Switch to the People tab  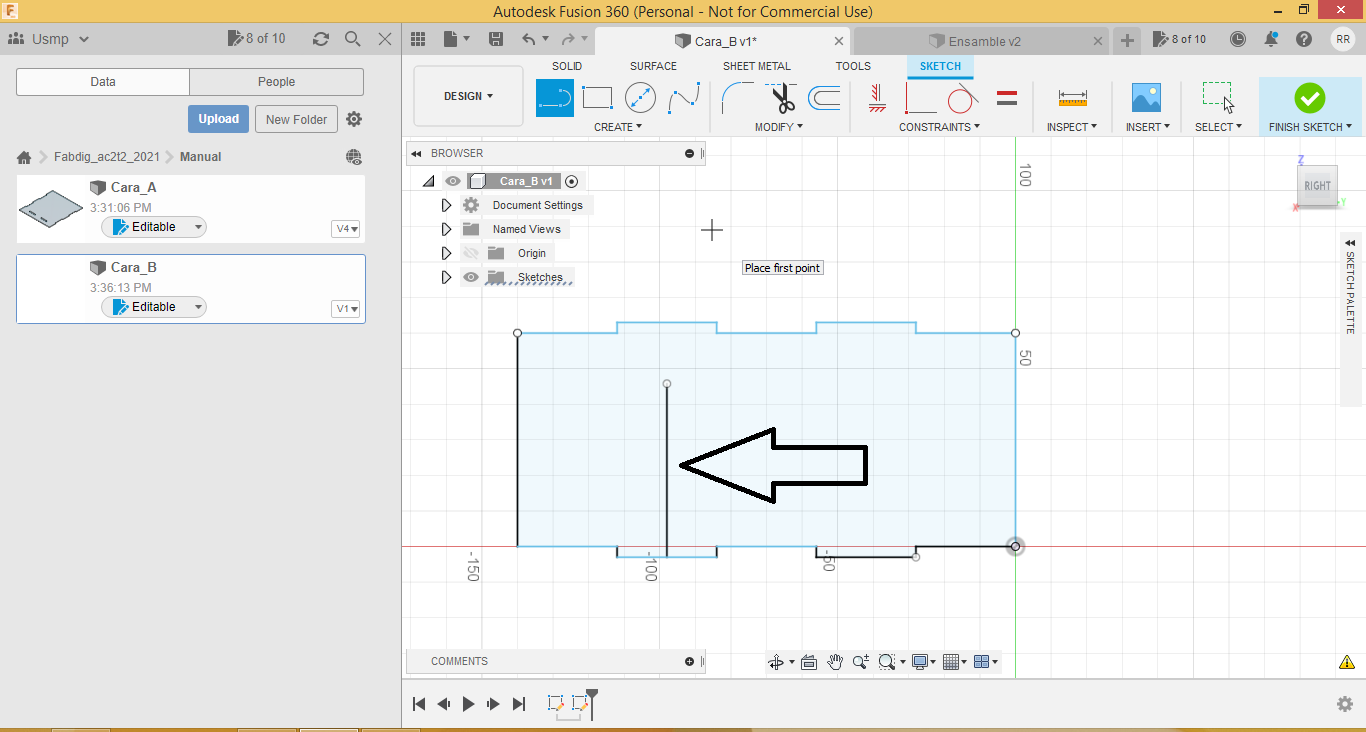(x=276, y=82)
